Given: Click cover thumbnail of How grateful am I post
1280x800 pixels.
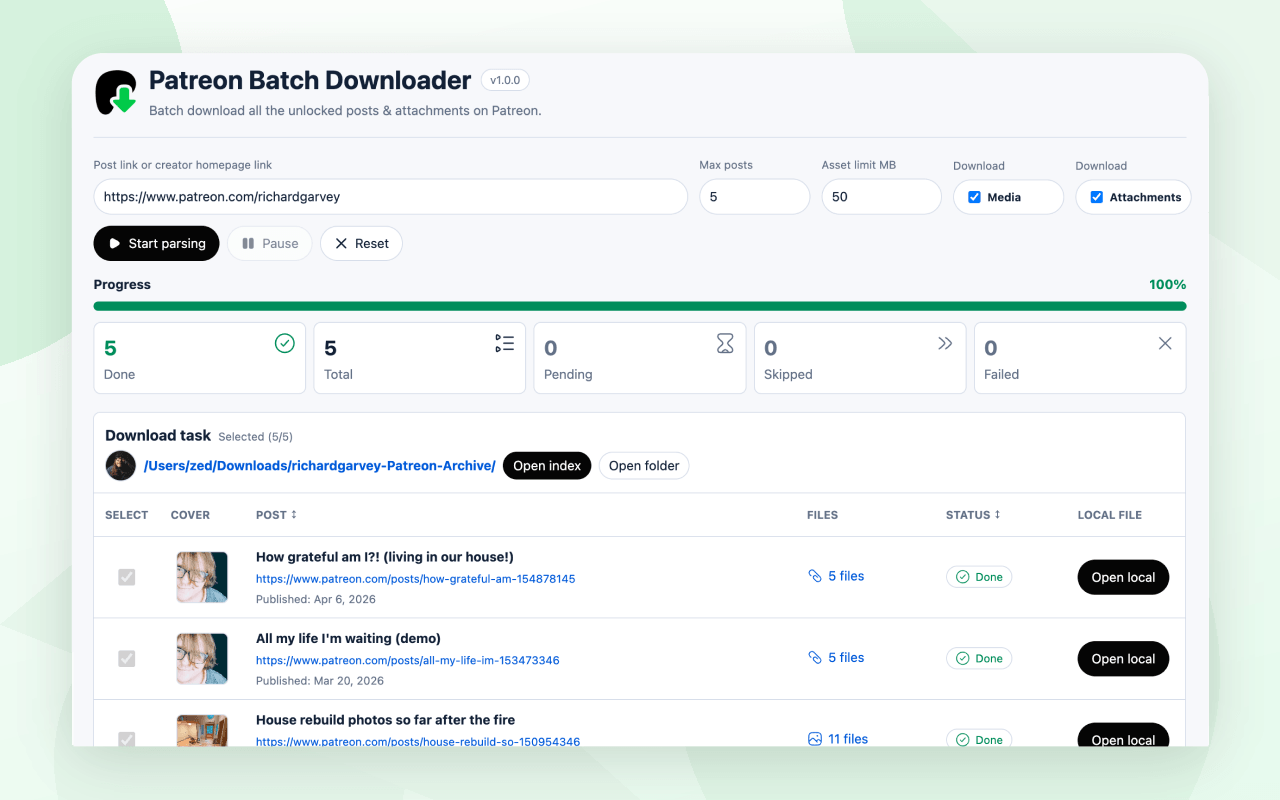Looking at the screenshot, I should pyautogui.click(x=202, y=577).
